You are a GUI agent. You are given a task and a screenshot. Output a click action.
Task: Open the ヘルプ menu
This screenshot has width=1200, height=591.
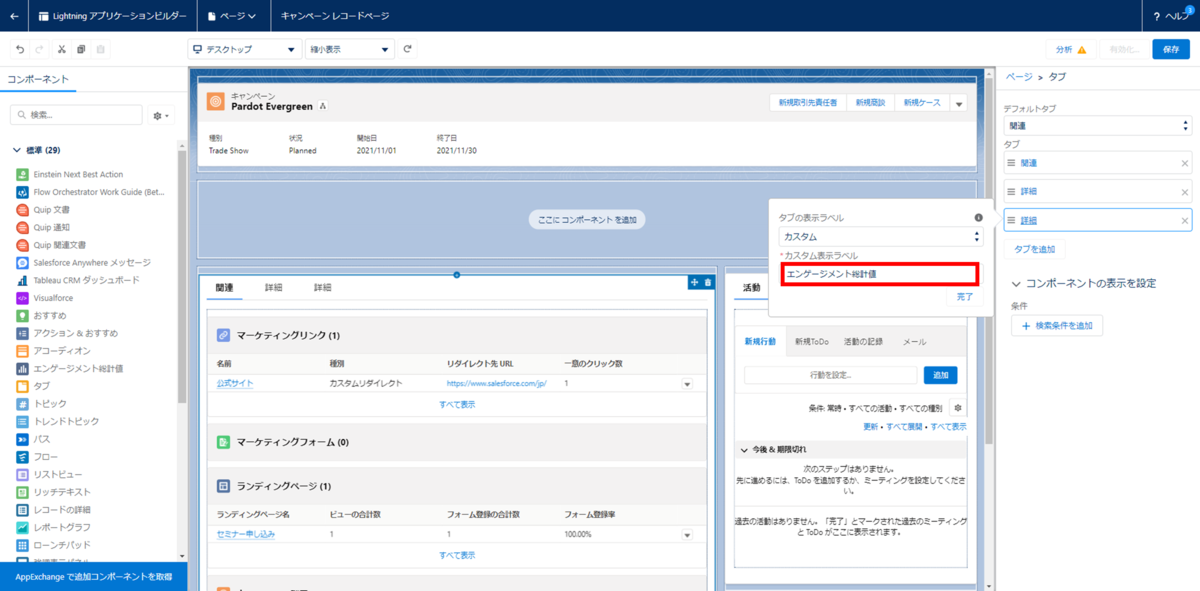click(1174, 16)
